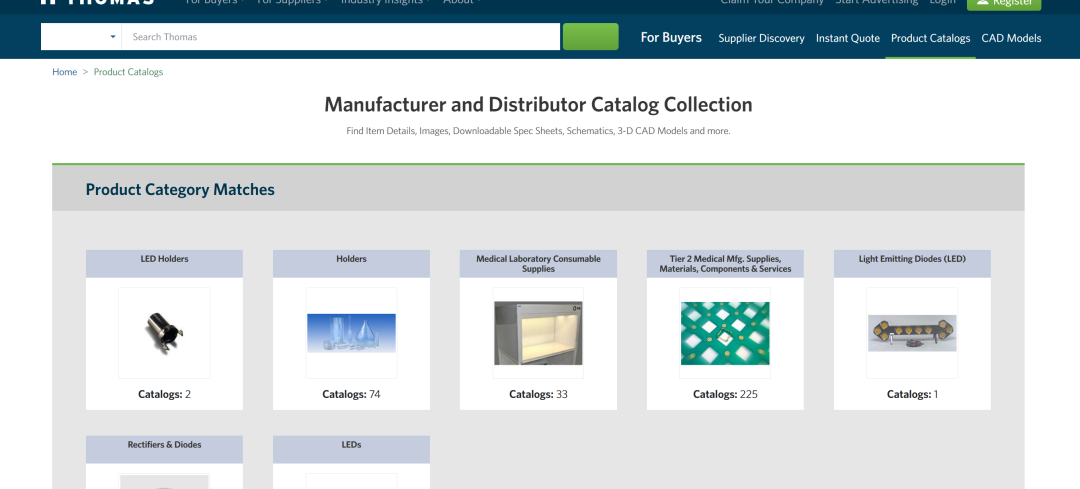Select the Medical Laboratory Consumable Supplies image

click(538, 332)
